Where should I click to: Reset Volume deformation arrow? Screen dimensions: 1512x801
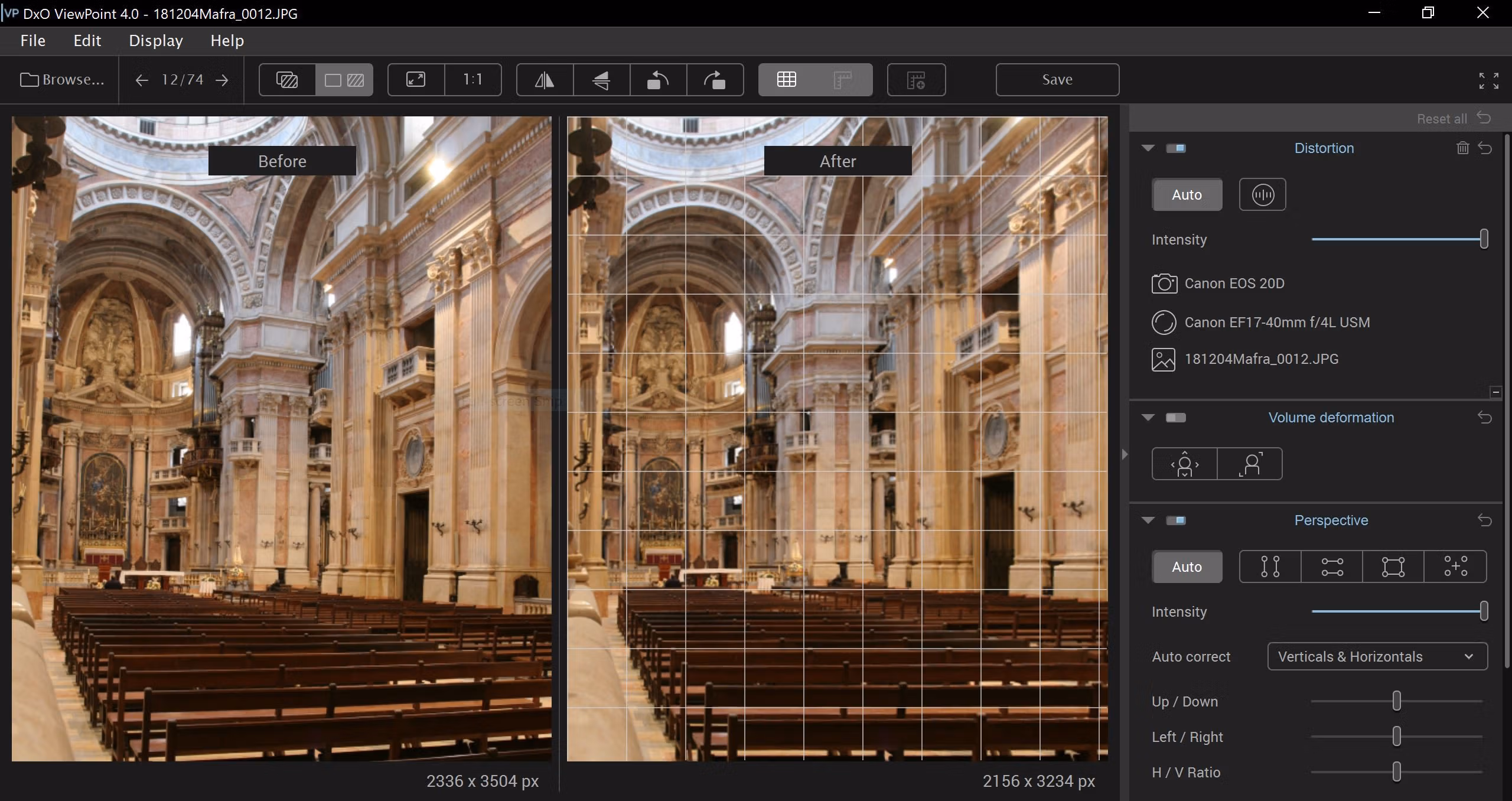click(x=1485, y=418)
